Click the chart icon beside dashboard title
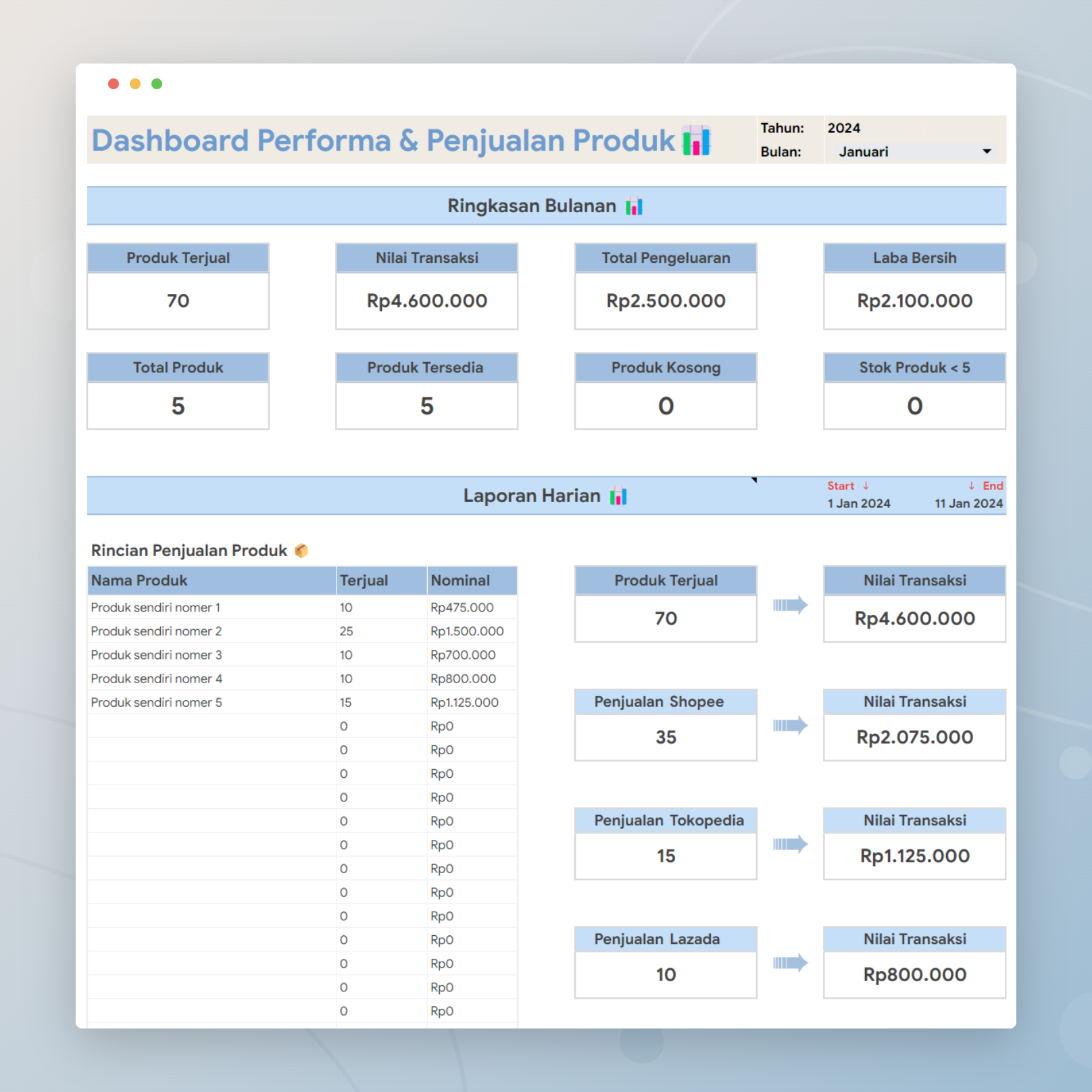Viewport: 1092px width, 1092px height. click(696, 141)
